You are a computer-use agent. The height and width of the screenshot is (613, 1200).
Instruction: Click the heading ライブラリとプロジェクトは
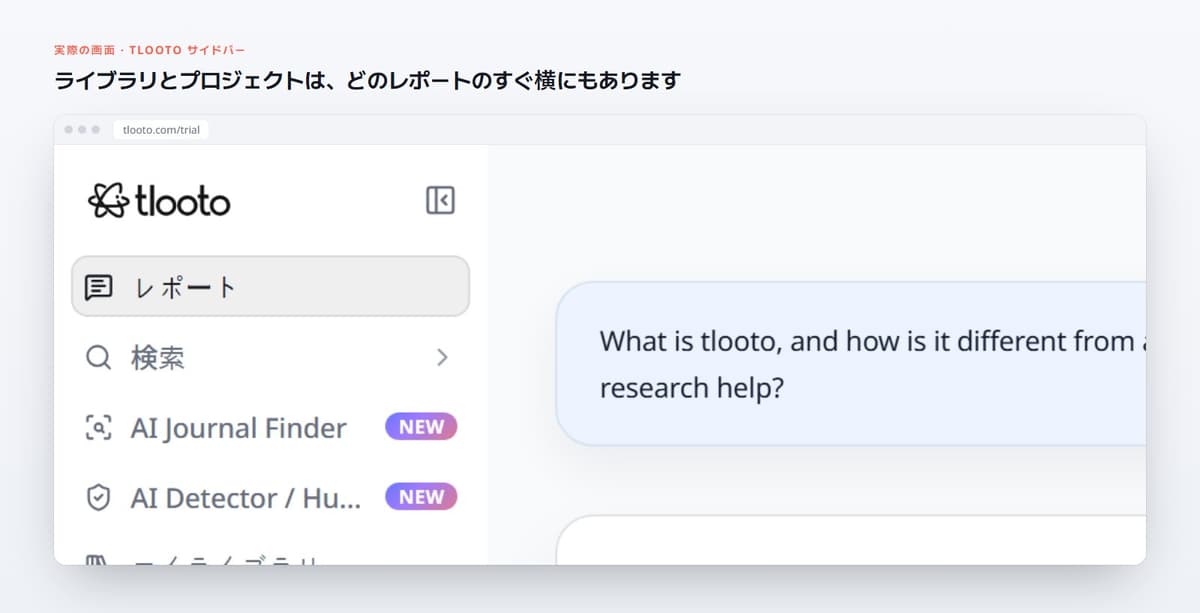pos(367,81)
